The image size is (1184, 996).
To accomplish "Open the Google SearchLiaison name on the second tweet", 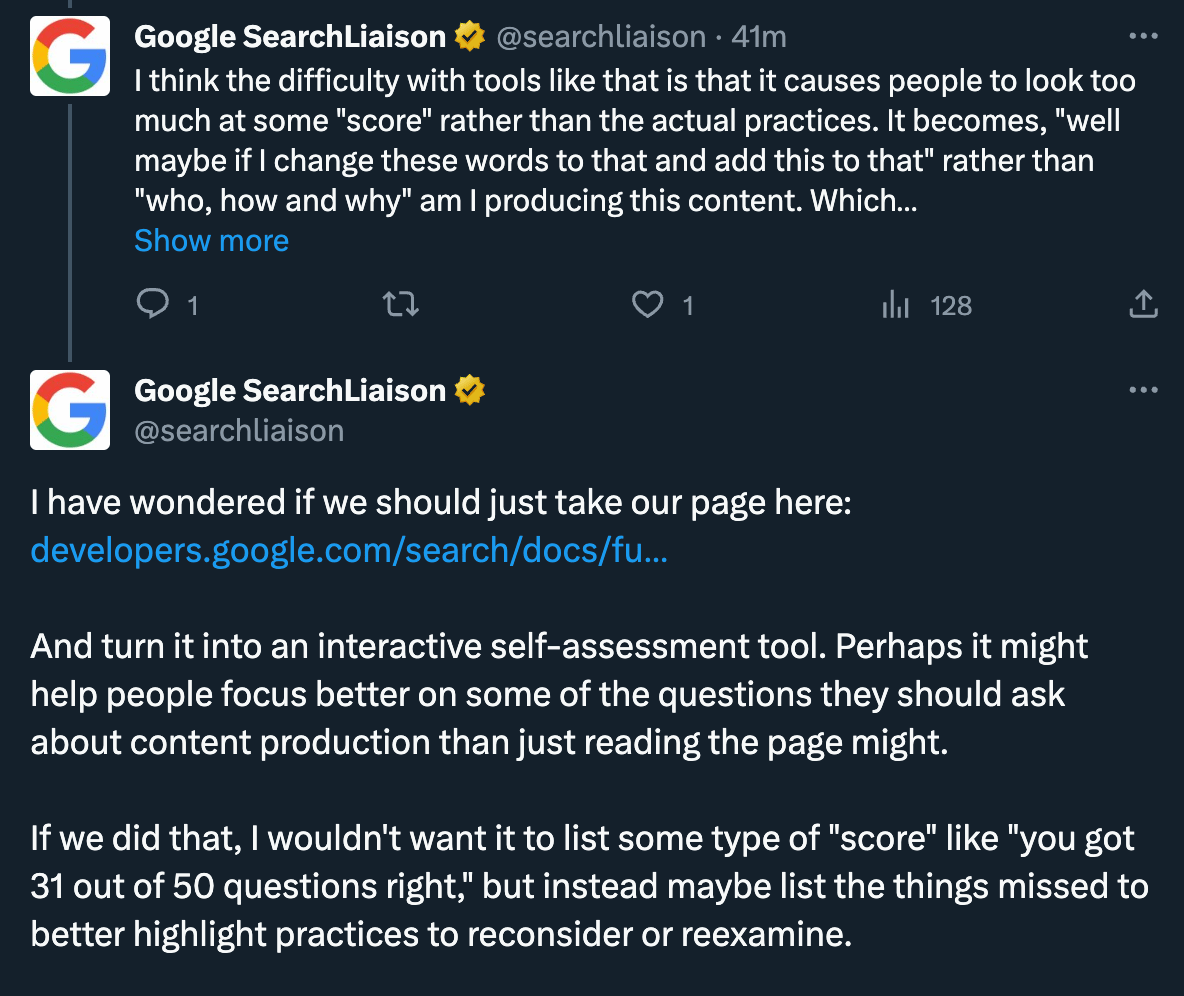I will [290, 390].
